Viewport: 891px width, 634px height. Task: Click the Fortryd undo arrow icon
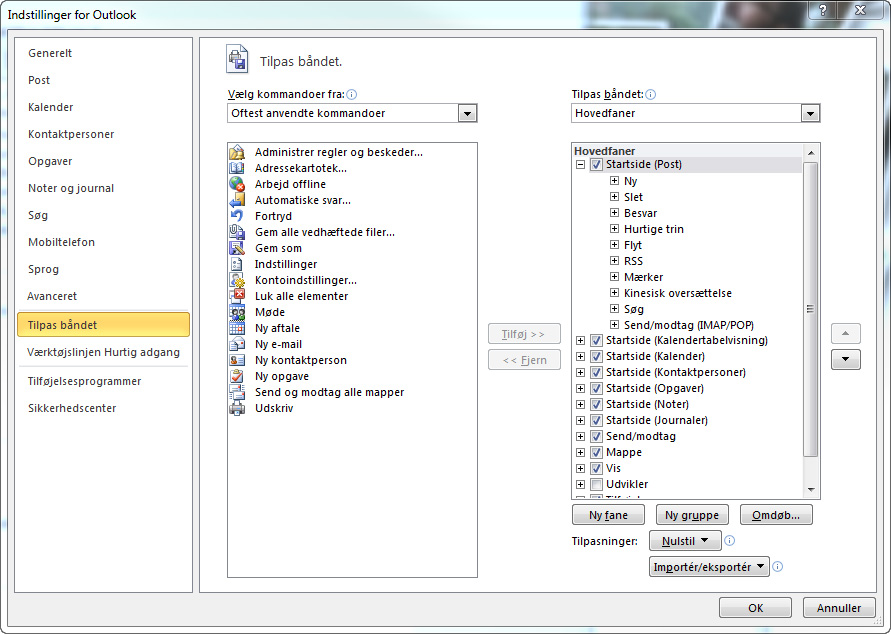(237, 216)
